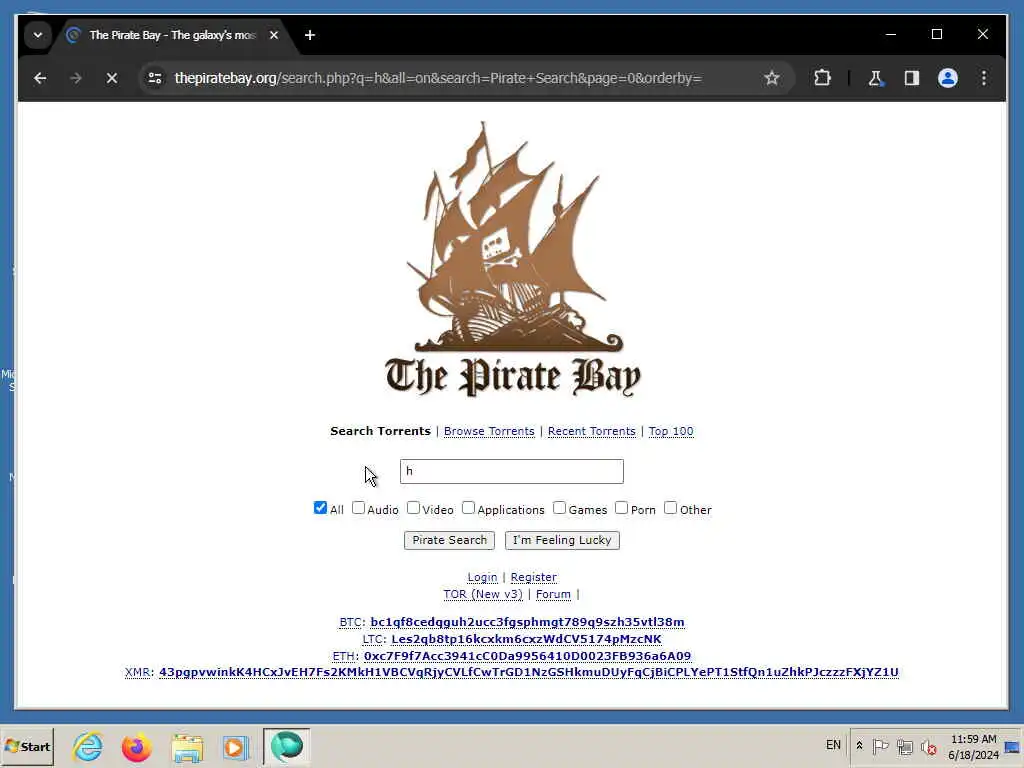Open the Login link
This screenshot has width=1024, height=768.
click(482, 577)
